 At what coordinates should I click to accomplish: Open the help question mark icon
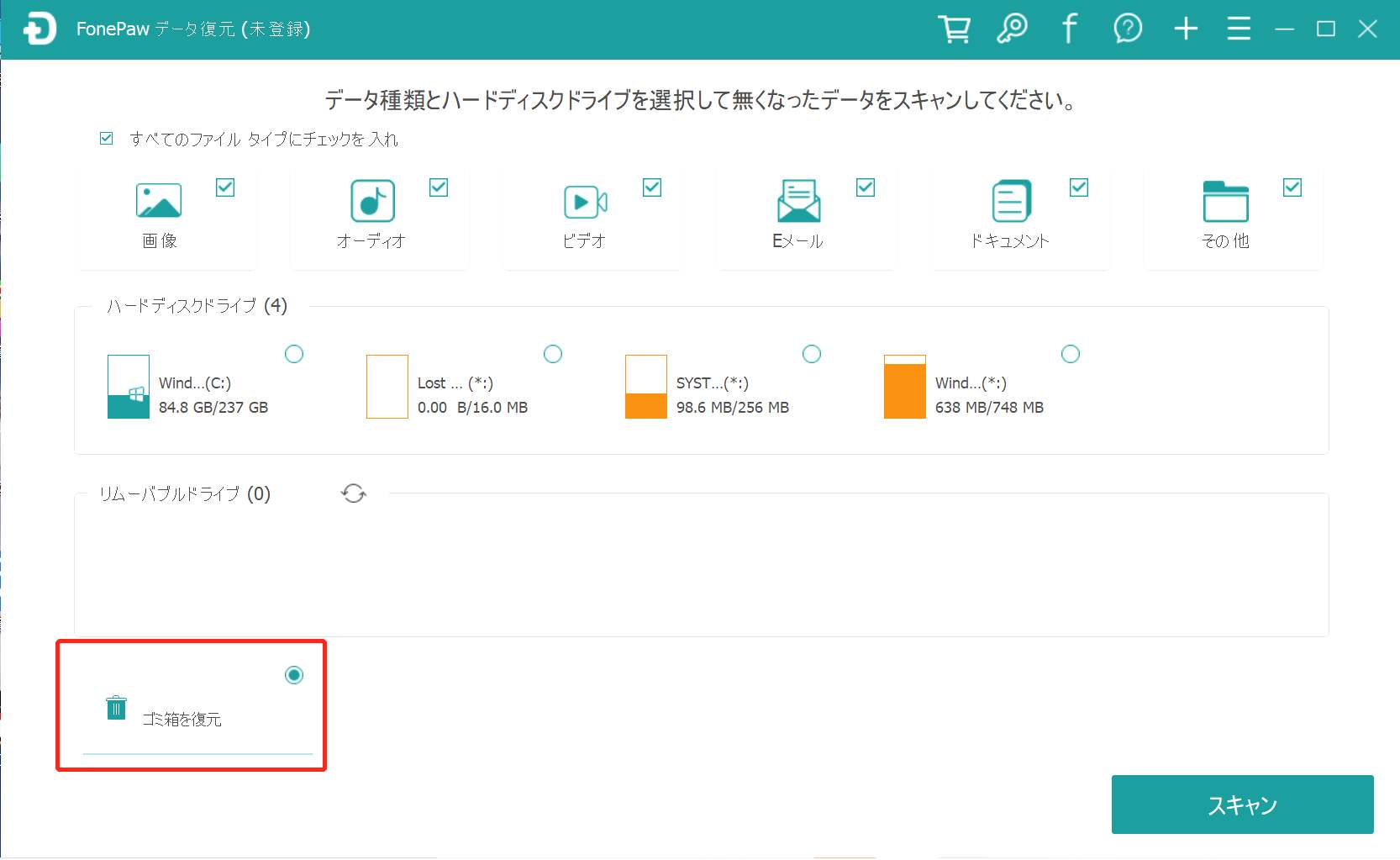1128,28
